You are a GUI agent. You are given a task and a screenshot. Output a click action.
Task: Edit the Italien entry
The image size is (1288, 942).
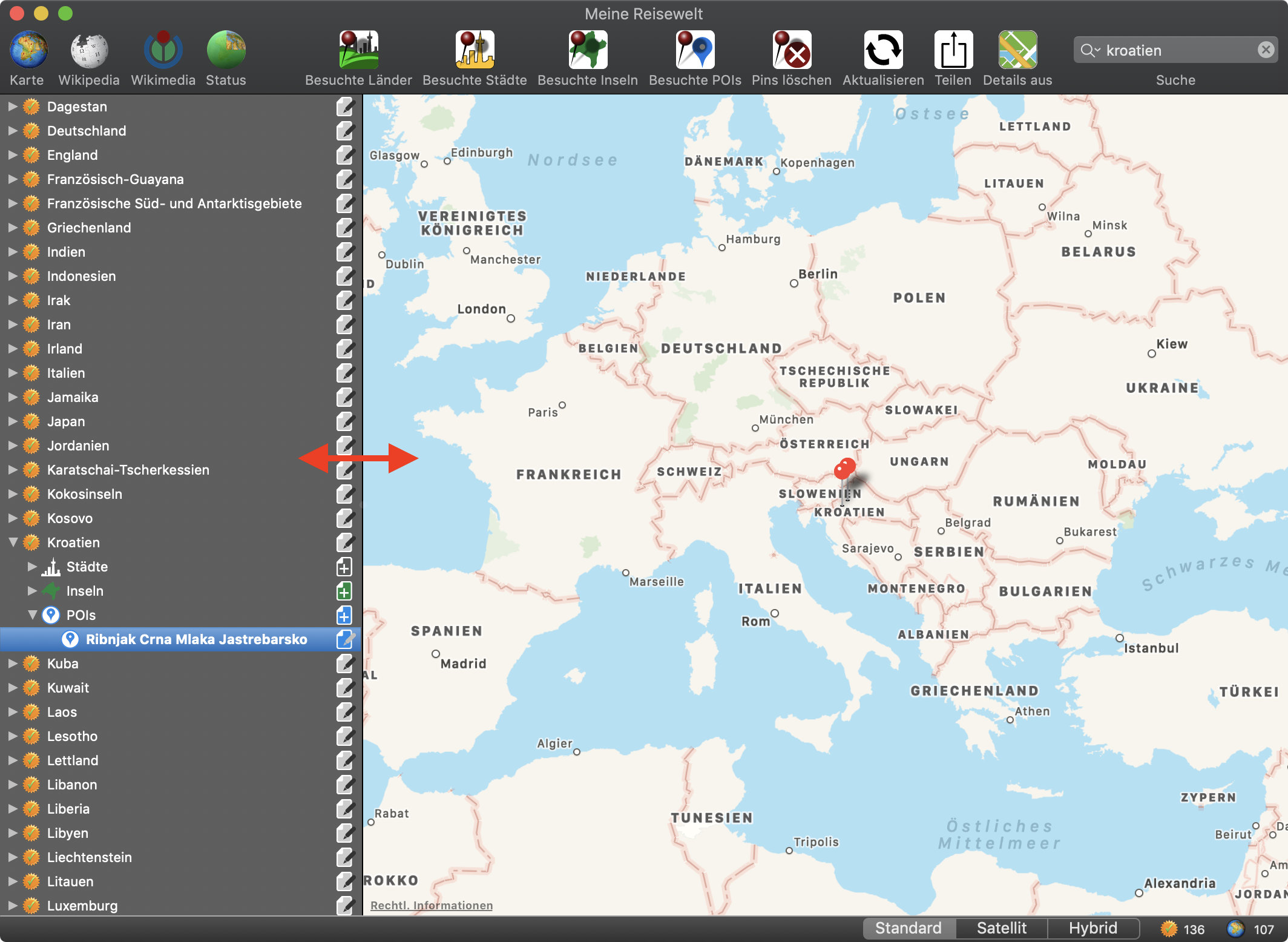coord(344,373)
